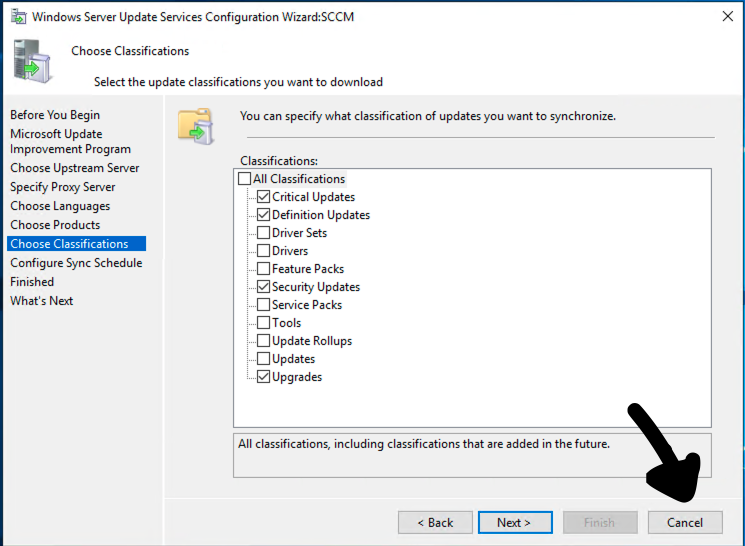Click the WSUS wizard title bar icon
Screen dimensions: 745x546
15,17
